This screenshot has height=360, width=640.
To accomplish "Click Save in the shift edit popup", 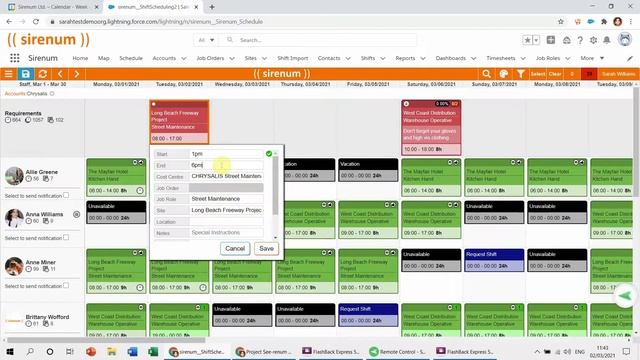I will [x=266, y=248].
